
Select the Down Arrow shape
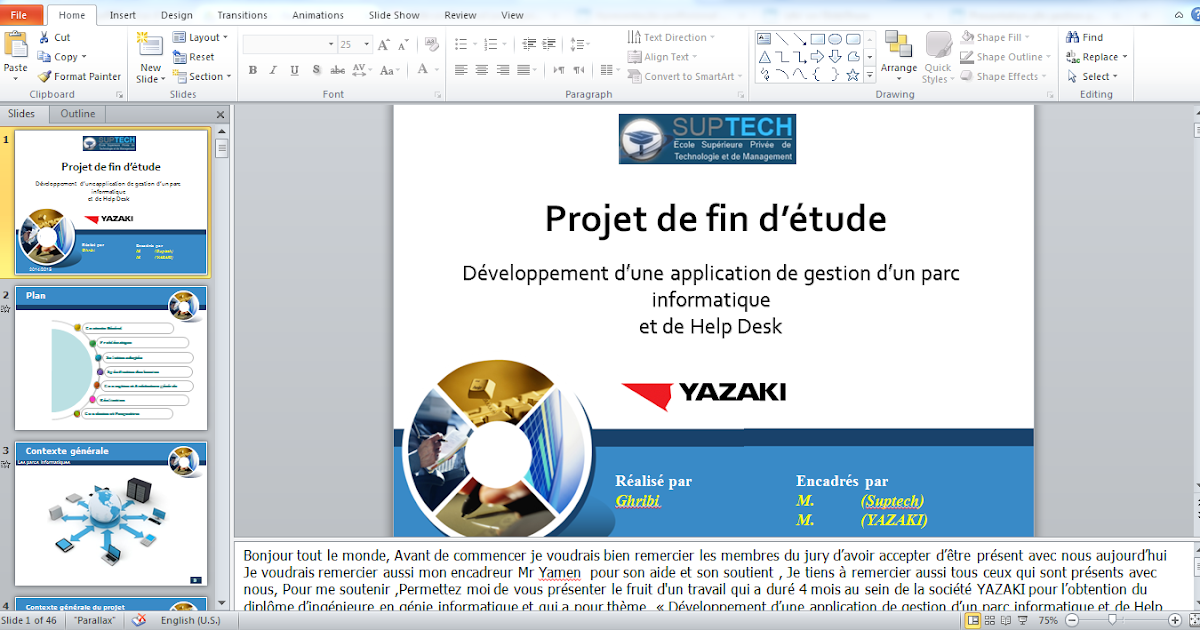coord(835,56)
